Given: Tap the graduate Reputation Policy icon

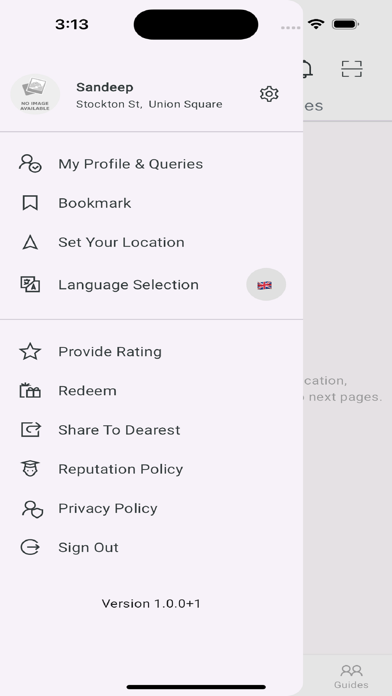Looking at the screenshot, I should tap(30, 469).
